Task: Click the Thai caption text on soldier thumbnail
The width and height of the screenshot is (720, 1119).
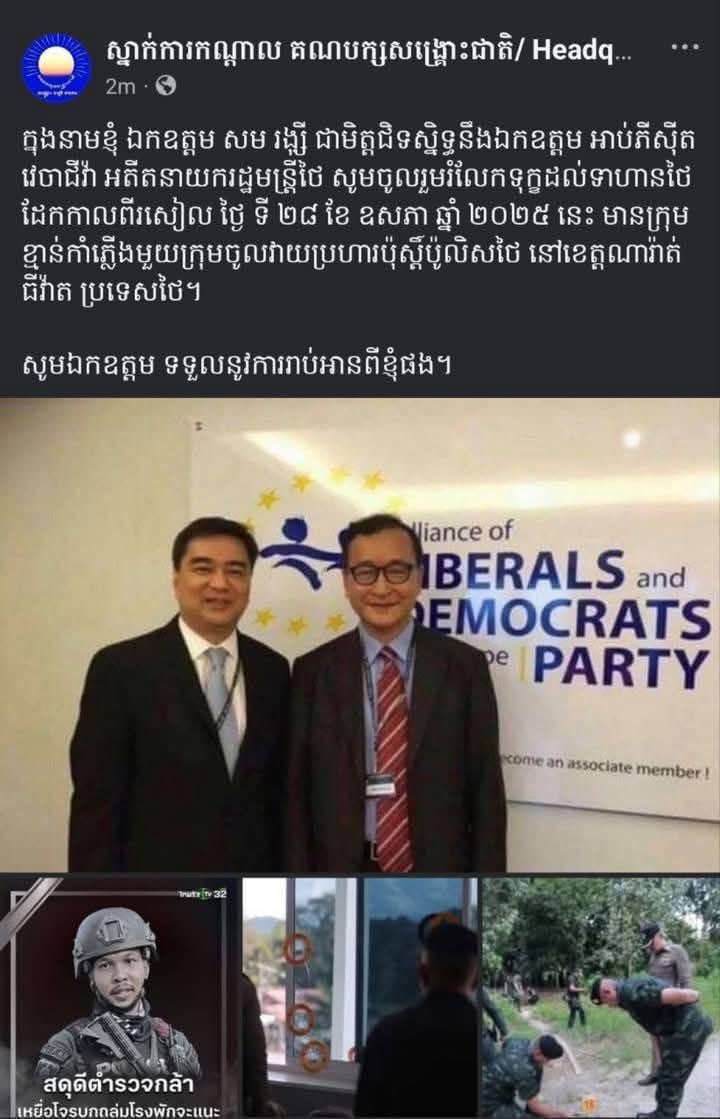Action: click(x=119, y=1097)
